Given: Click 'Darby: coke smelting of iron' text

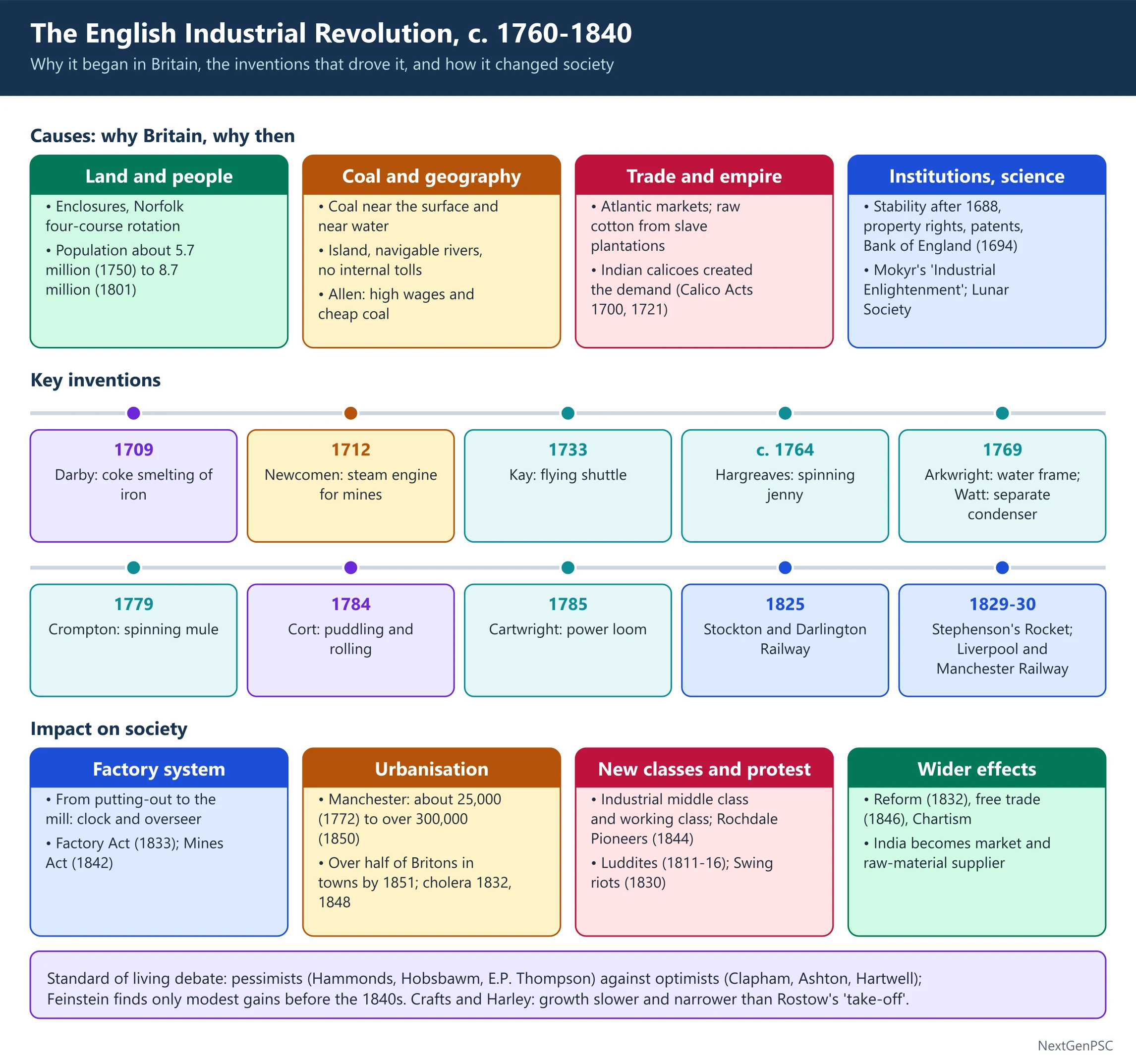Looking at the screenshot, I should pyautogui.click(x=133, y=485).
